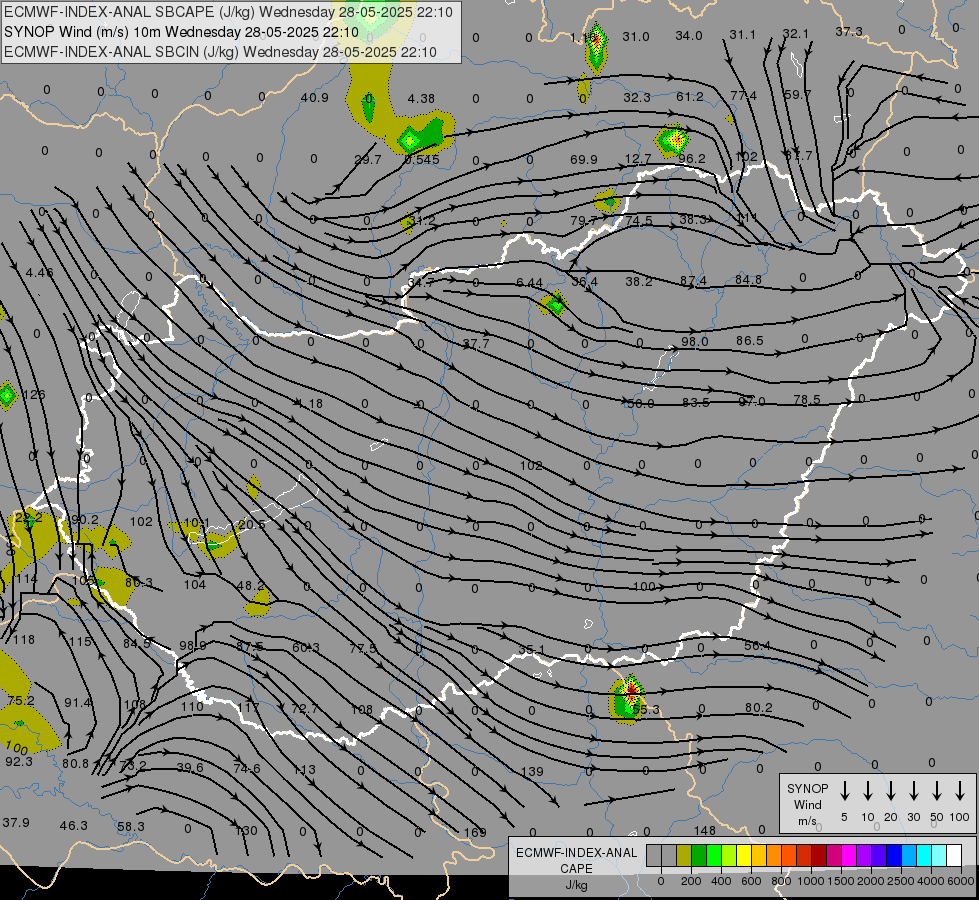This screenshot has width=979, height=900.
Task: Click the 100 m/s wind arrow in legend
Action: [x=960, y=791]
